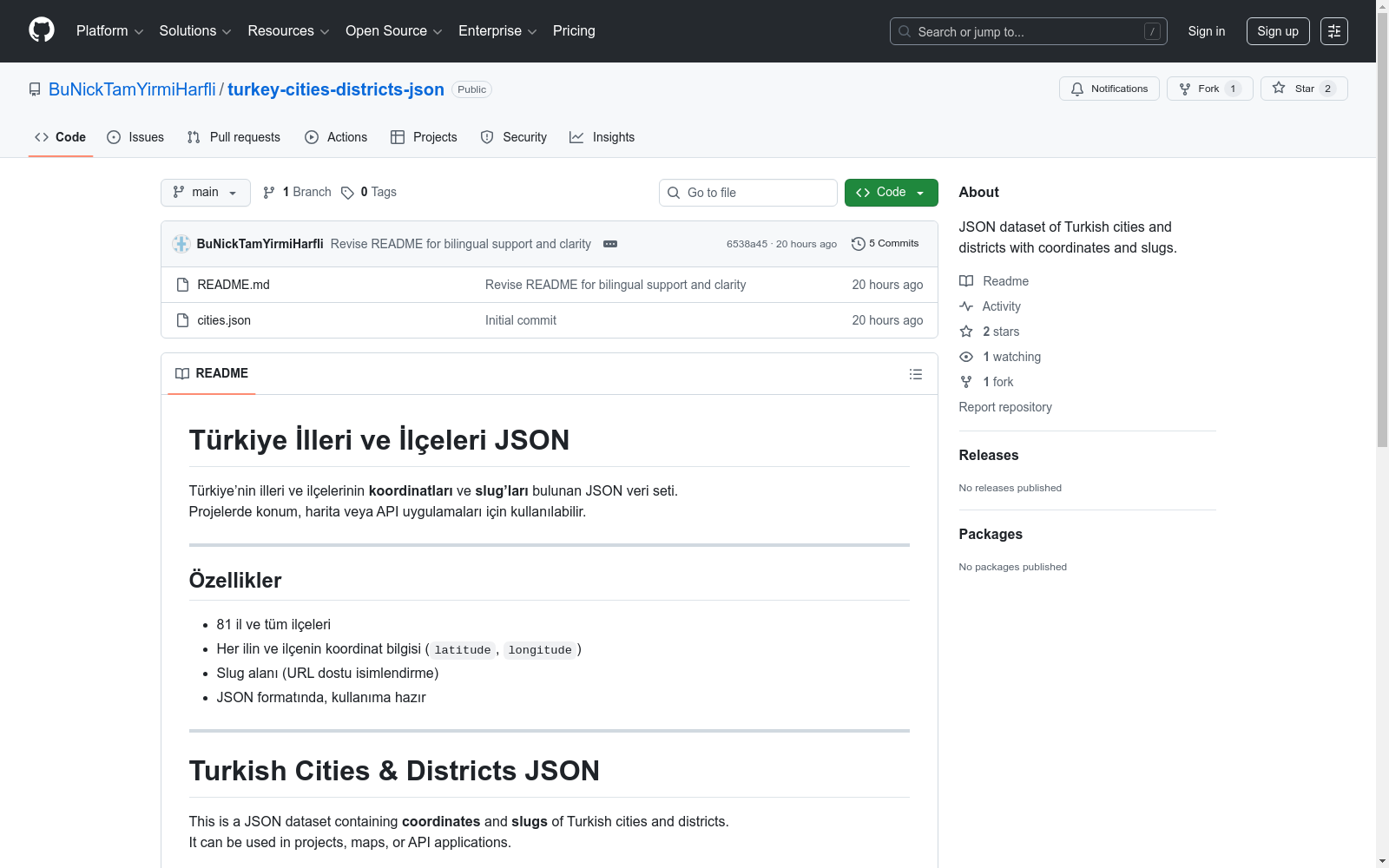Open the Issues tab

coord(135,137)
